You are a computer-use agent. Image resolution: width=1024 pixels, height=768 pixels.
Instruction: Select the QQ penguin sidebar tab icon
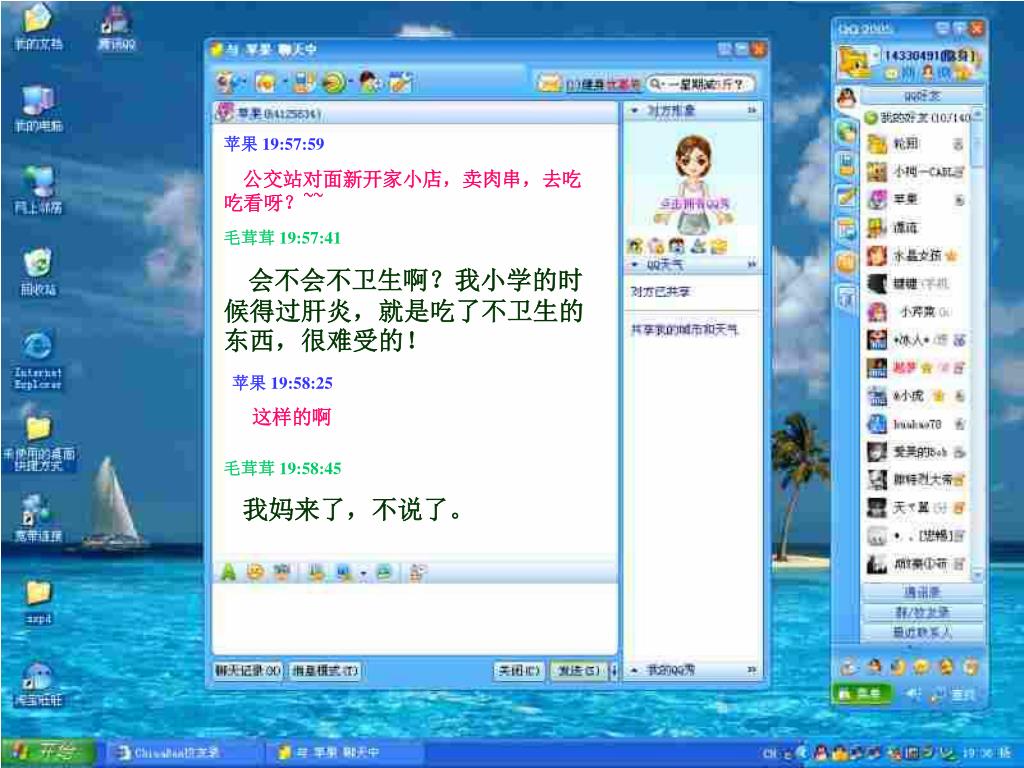pos(846,99)
